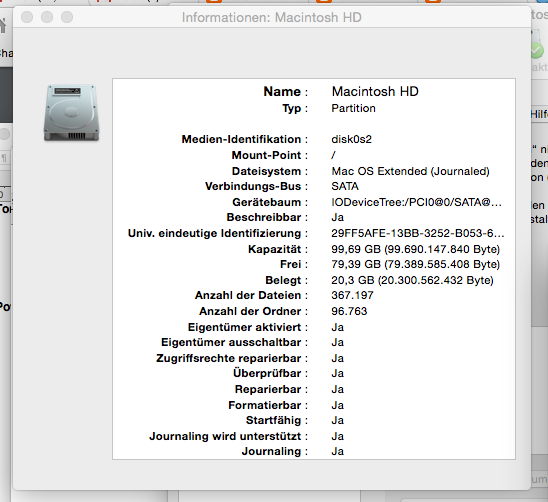Zoom the Informationen window with third title button
This screenshot has width=548, height=502.
[x=67, y=17]
